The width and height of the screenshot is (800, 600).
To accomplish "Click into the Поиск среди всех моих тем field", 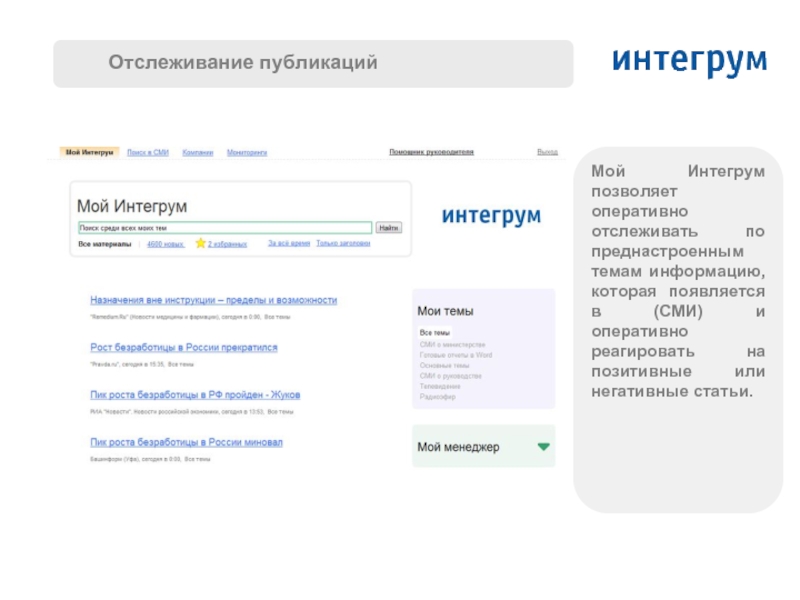I will point(224,227).
